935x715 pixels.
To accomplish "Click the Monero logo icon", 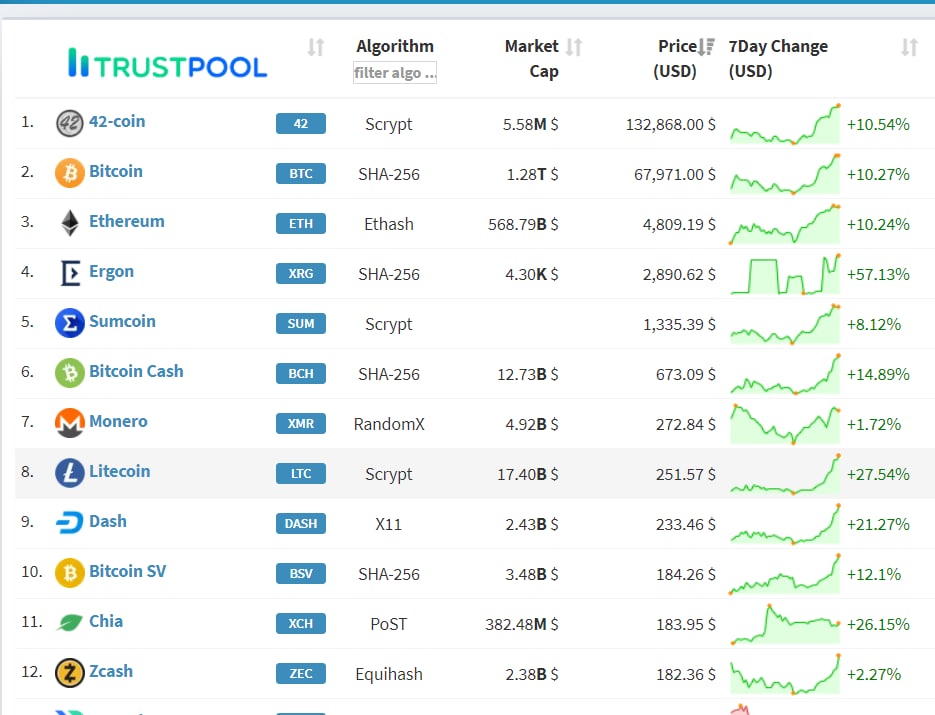I will click(70, 423).
